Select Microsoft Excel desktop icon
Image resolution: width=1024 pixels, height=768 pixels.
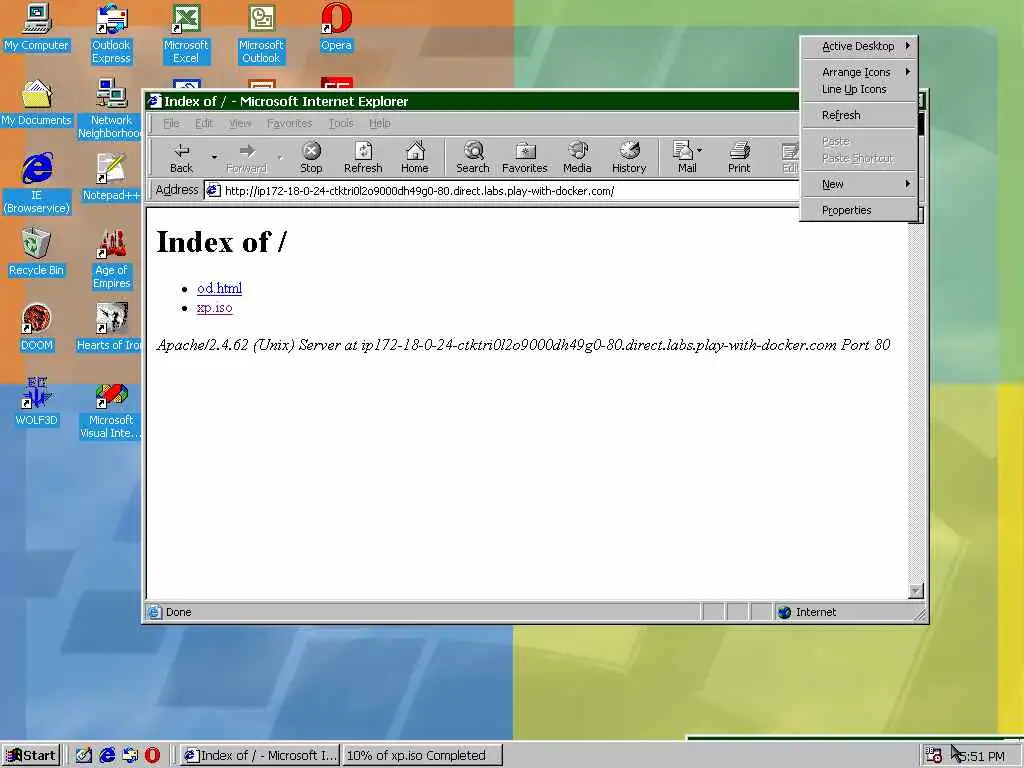coord(186,34)
